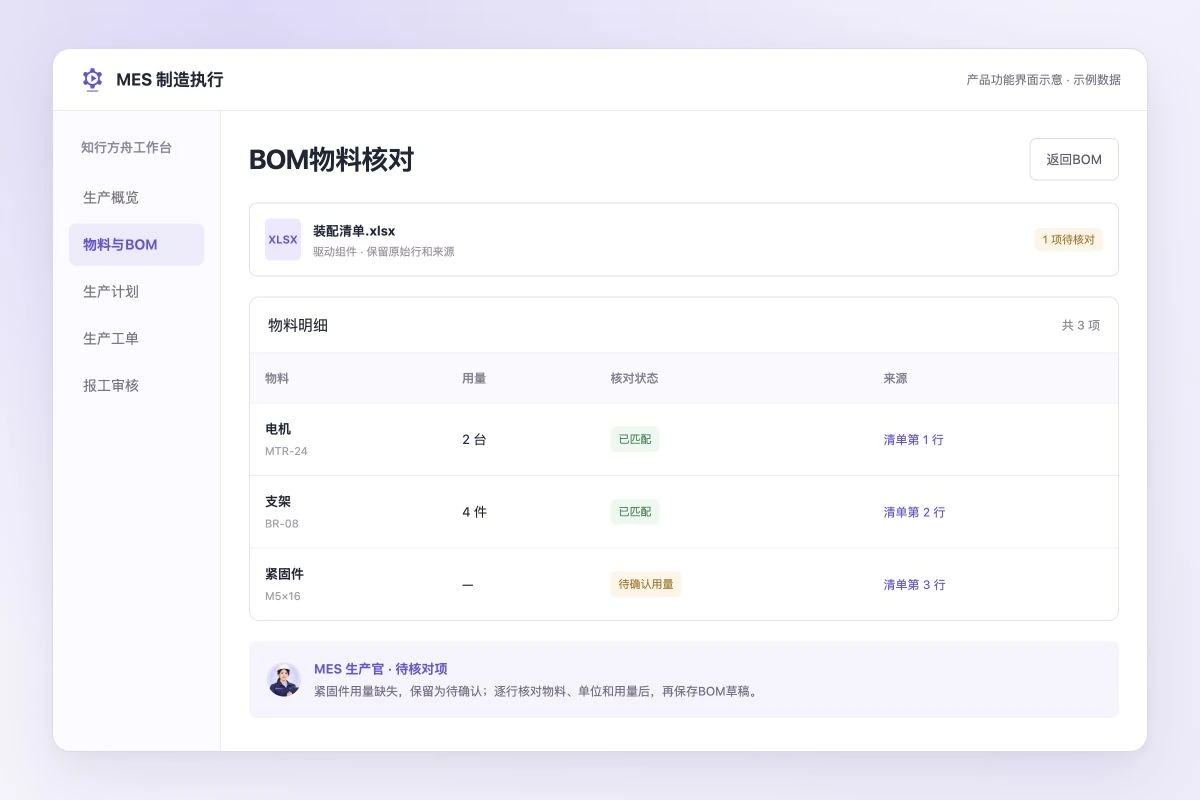Click specification M5×16
1200x800 pixels.
[283, 596]
